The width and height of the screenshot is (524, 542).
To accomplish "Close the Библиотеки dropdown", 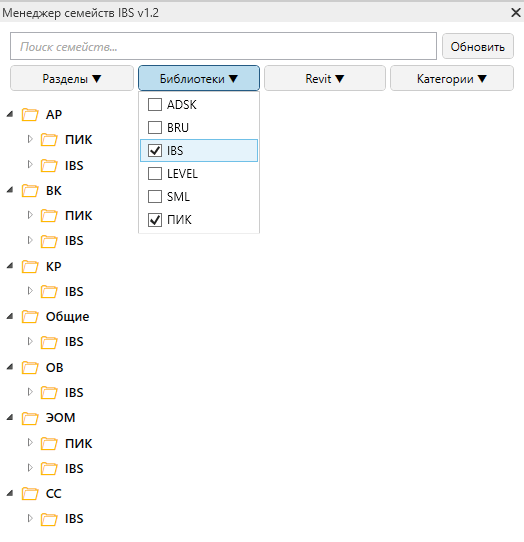I will (199, 78).
